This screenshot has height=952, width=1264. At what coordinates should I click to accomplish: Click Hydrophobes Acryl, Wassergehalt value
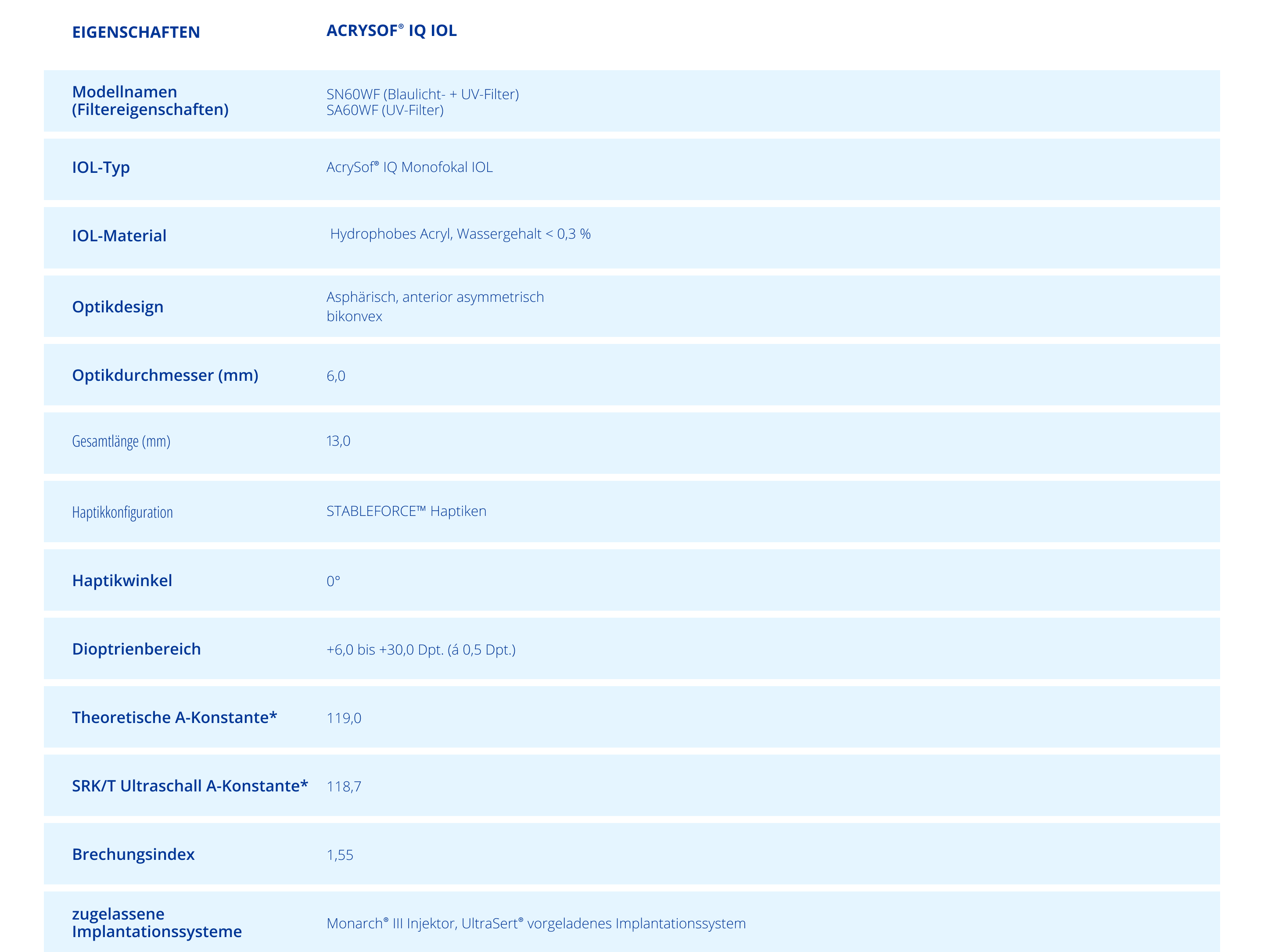(460, 233)
